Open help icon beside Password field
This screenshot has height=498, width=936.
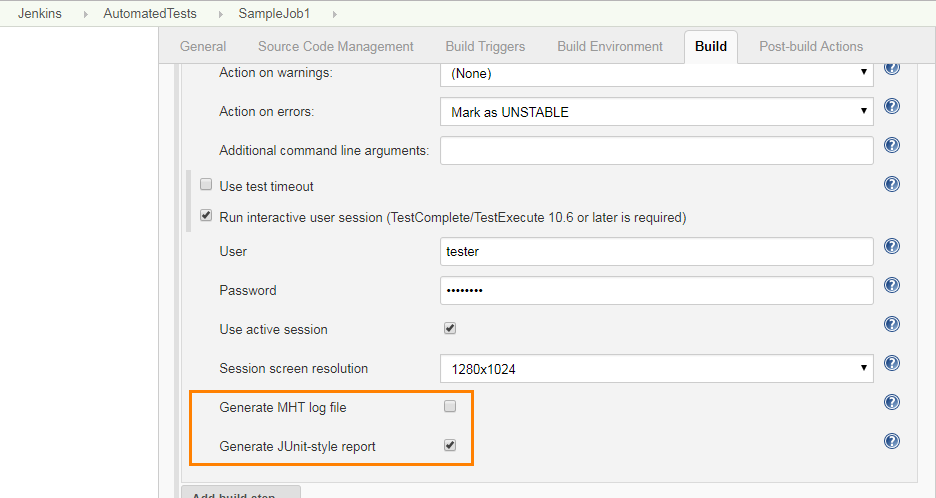coord(892,285)
